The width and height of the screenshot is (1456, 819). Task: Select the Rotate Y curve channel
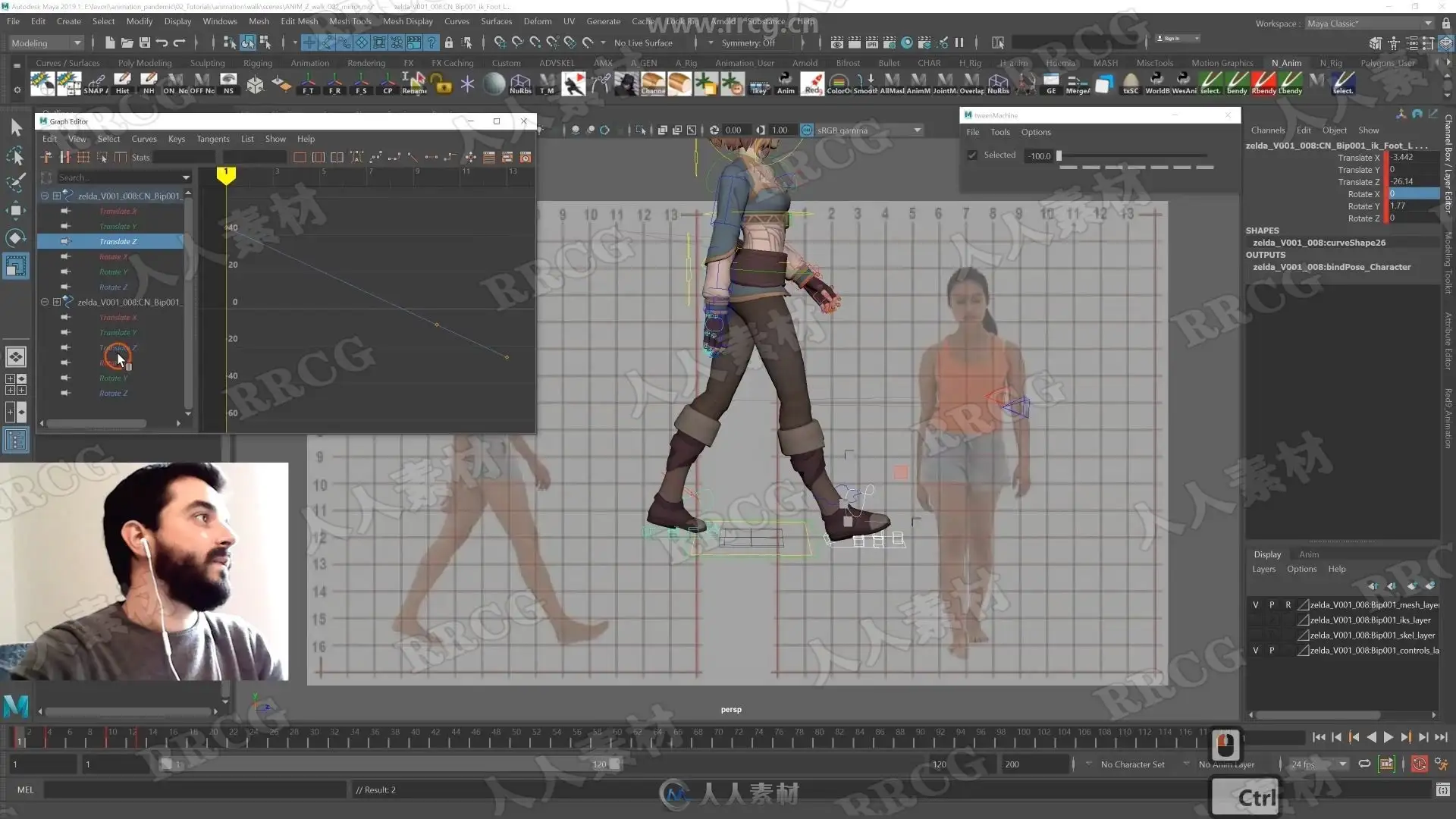pyautogui.click(x=113, y=271)
